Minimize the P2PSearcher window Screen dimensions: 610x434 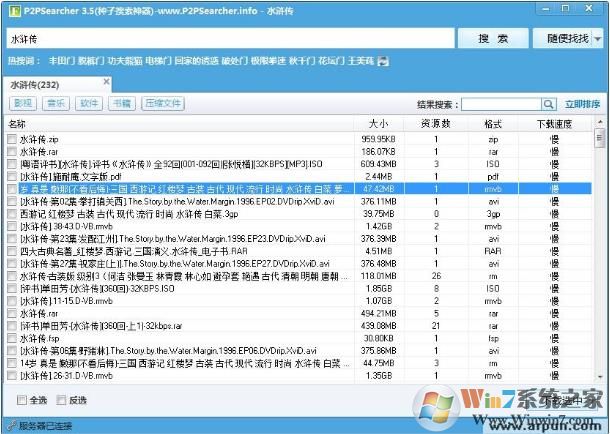[x=547, y=9]
